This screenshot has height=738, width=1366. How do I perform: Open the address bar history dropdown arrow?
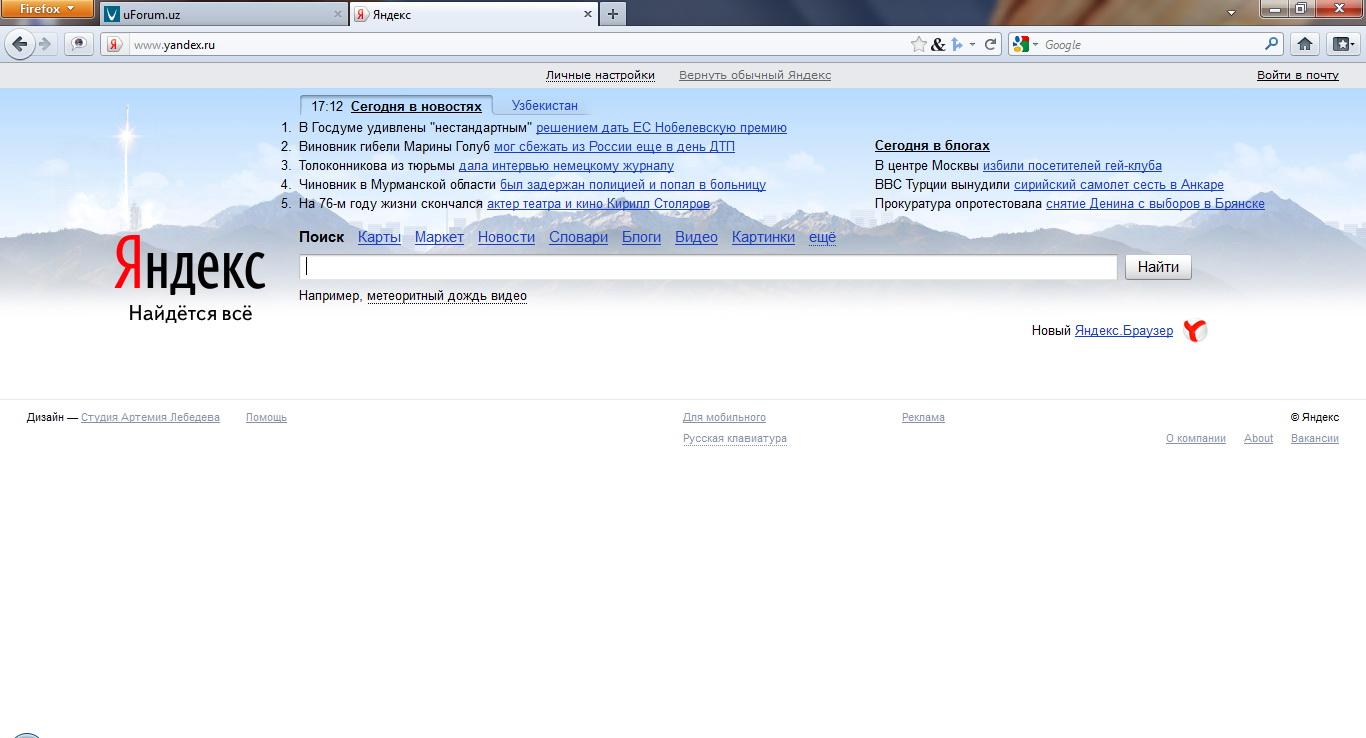coord(972,44)
